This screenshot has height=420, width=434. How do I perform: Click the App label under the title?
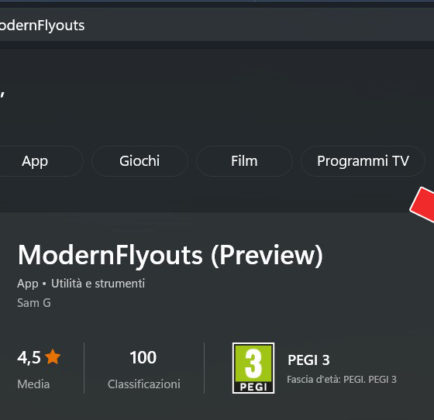coord(28,284)
